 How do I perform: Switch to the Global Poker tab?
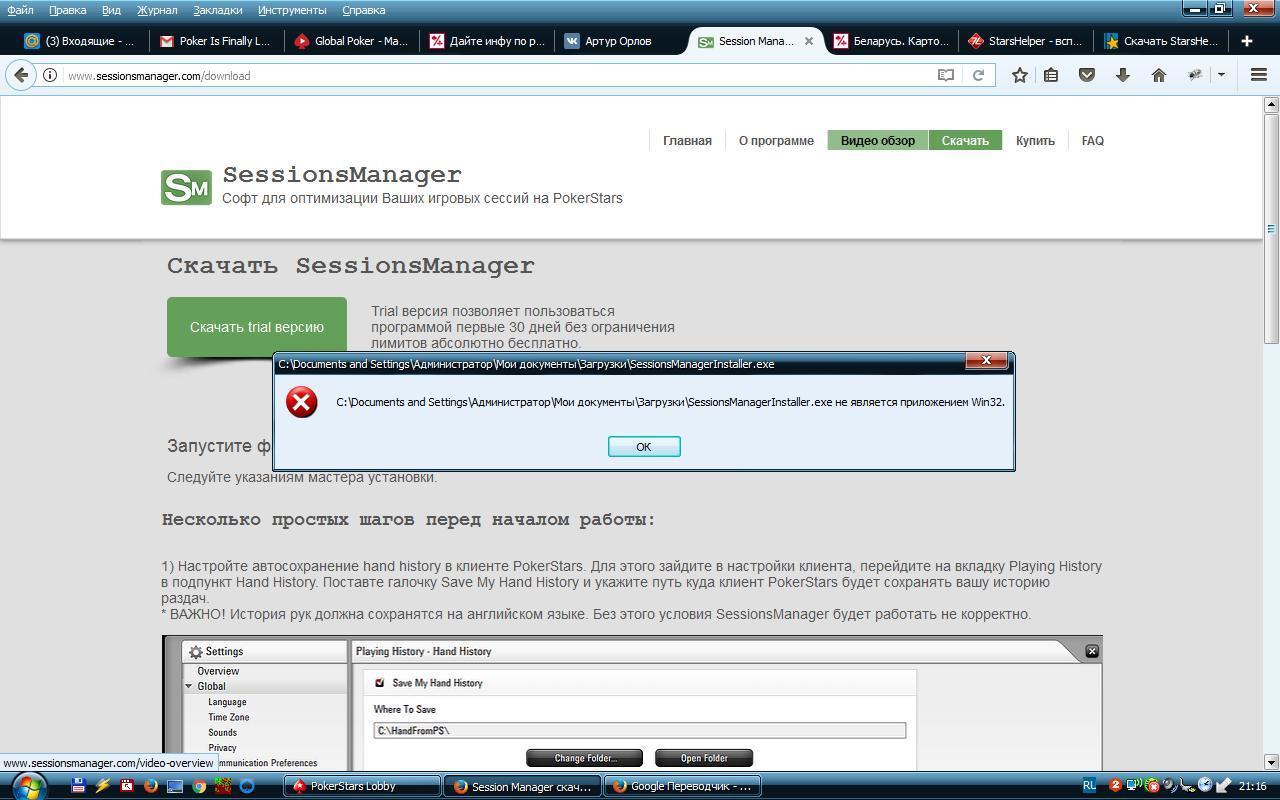click(x=350, y=41)
